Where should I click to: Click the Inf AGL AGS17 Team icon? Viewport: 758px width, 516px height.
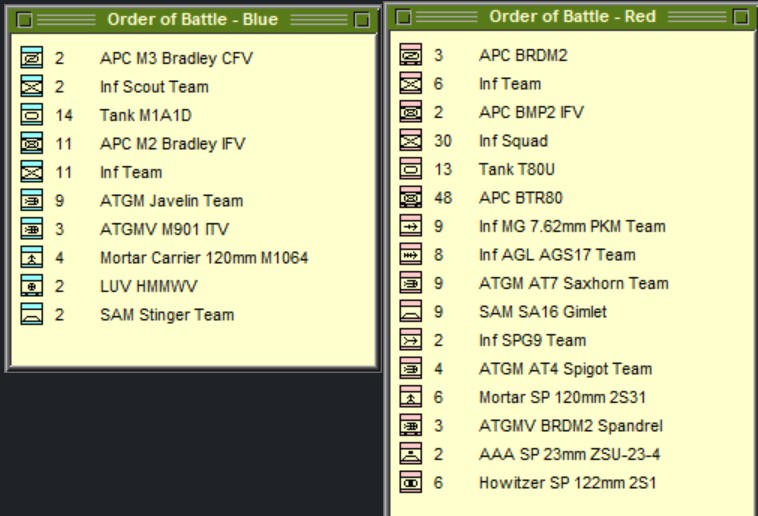click(x=410, y=254)
